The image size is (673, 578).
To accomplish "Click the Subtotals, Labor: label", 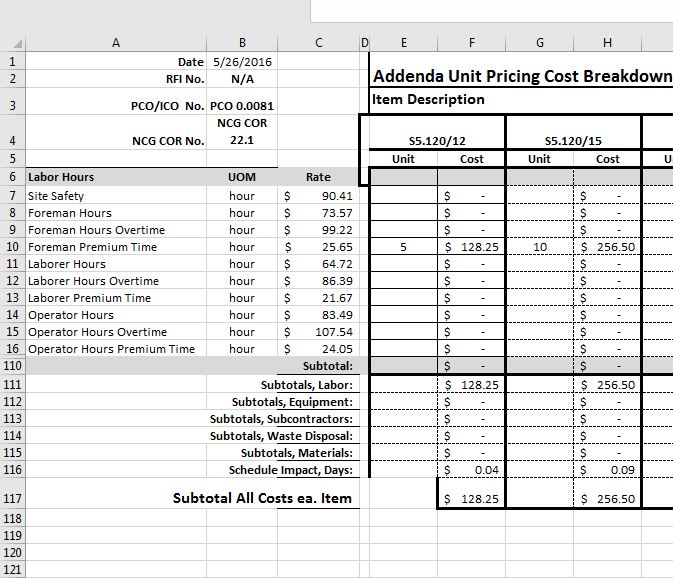I will pyautogui.click(x=306, y=385).
